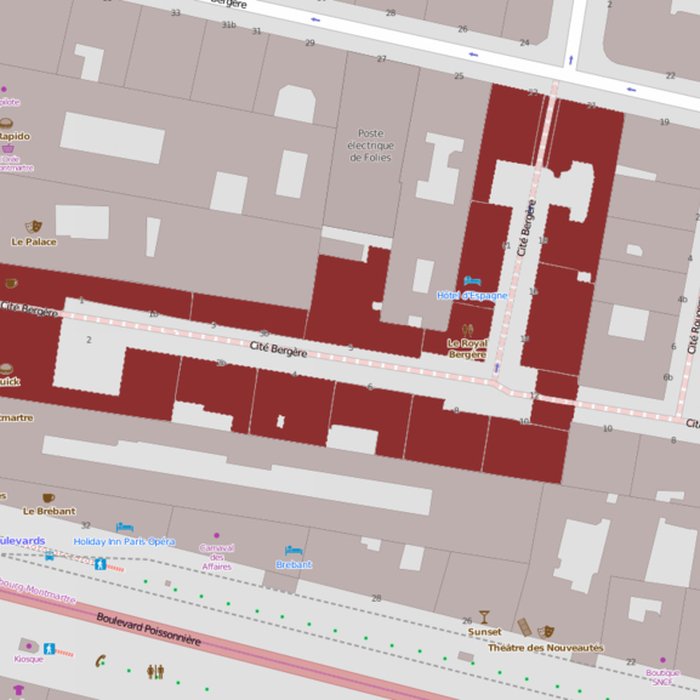This screenshot has width=700, height=700.
Task: Select the Carnaval des Affaires purple marker
Action: (216, 536)
